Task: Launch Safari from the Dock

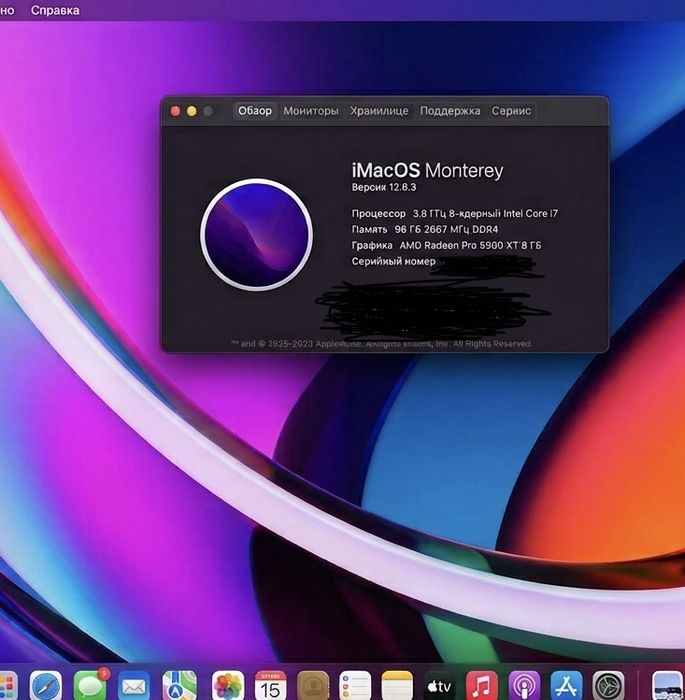Action: point(46,686)
